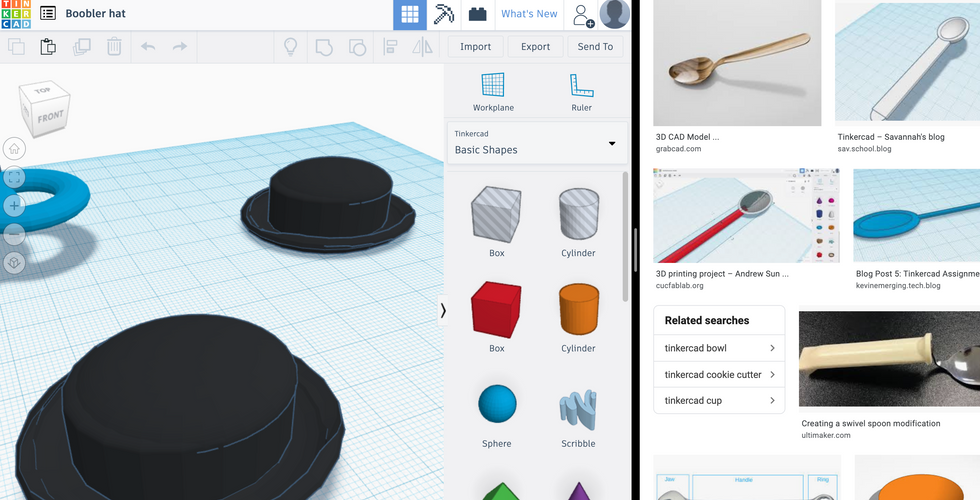Image resolution: width=980 pixels, height=500 pixels.
Task: Click the Tinkercad logo
Action: point(16,14)
